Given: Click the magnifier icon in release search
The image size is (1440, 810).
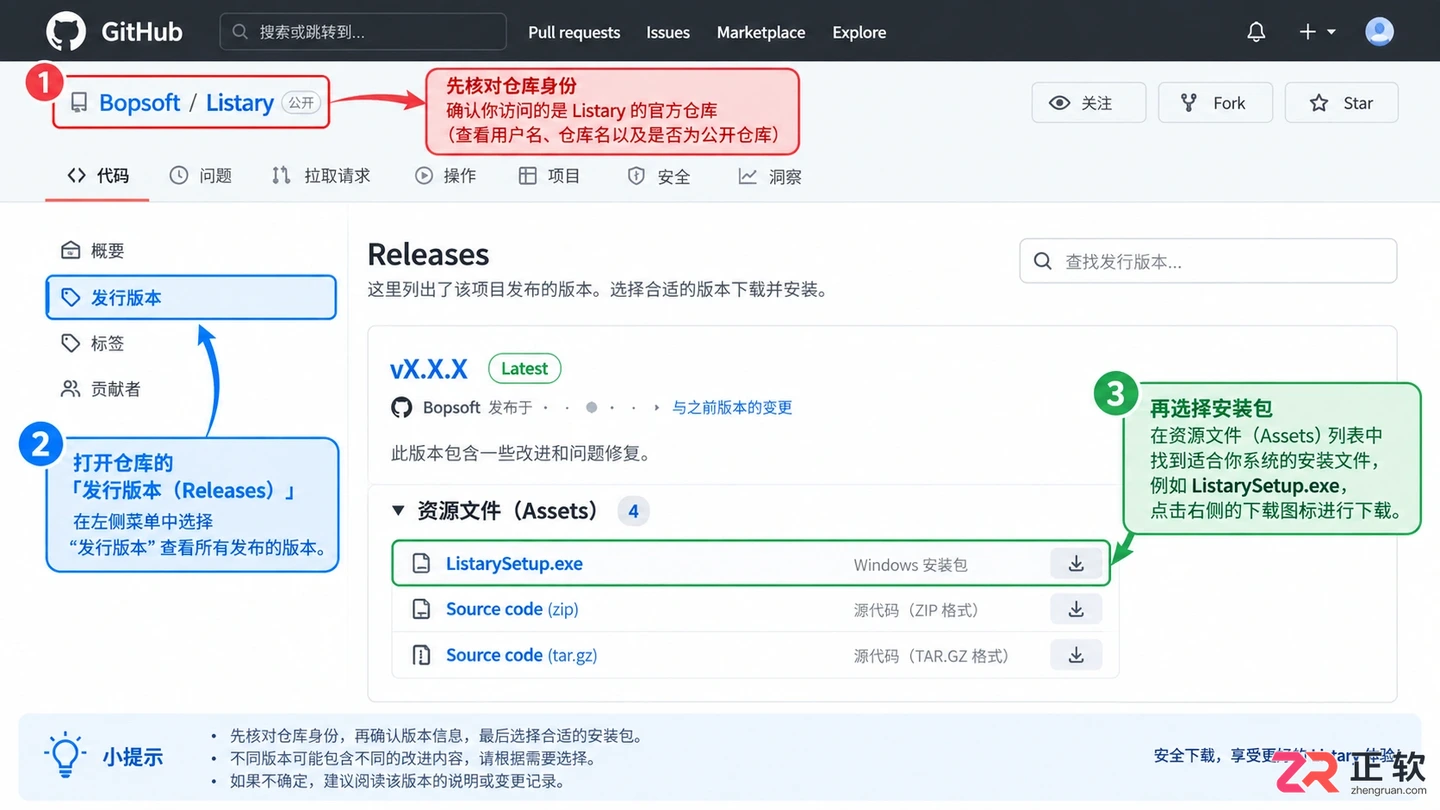Looking at the screenshot, I should tap(1042, 261).
